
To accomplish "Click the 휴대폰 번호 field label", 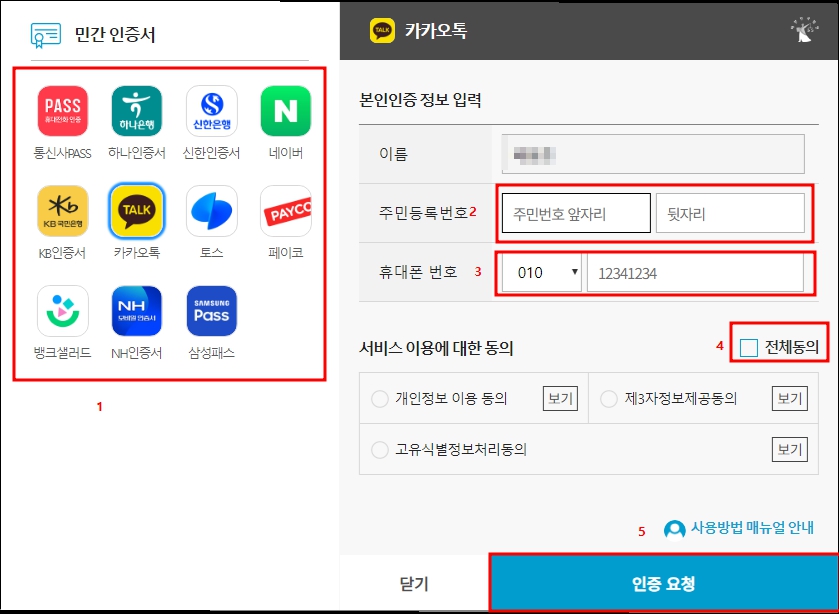I will tap(418, 272).
